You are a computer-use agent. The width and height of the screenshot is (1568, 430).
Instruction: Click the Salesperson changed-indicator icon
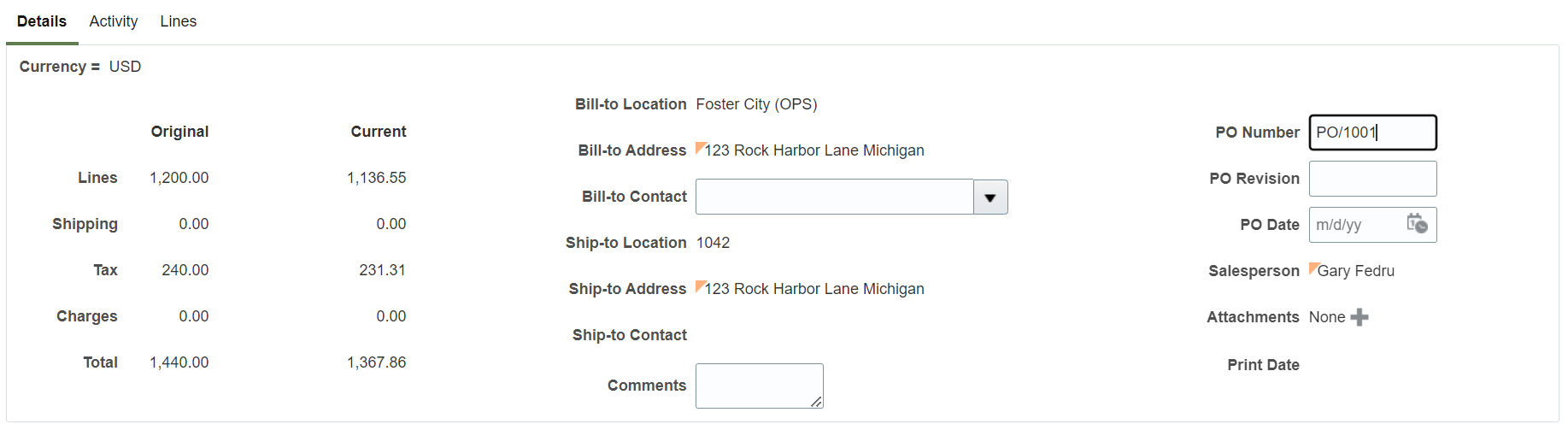coord(1313,268)
